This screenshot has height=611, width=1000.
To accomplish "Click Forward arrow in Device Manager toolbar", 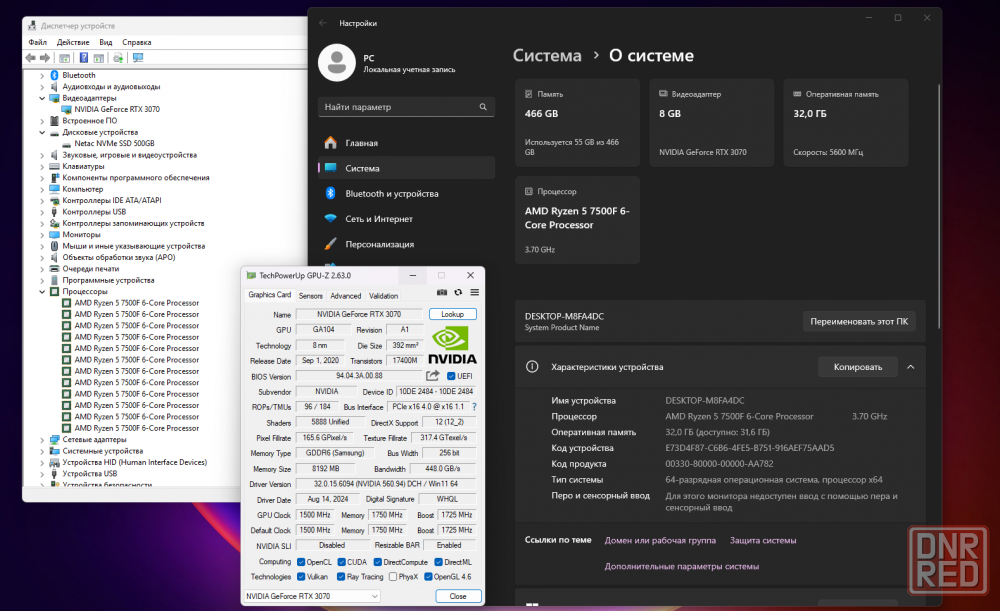I will tap(45, 58).
